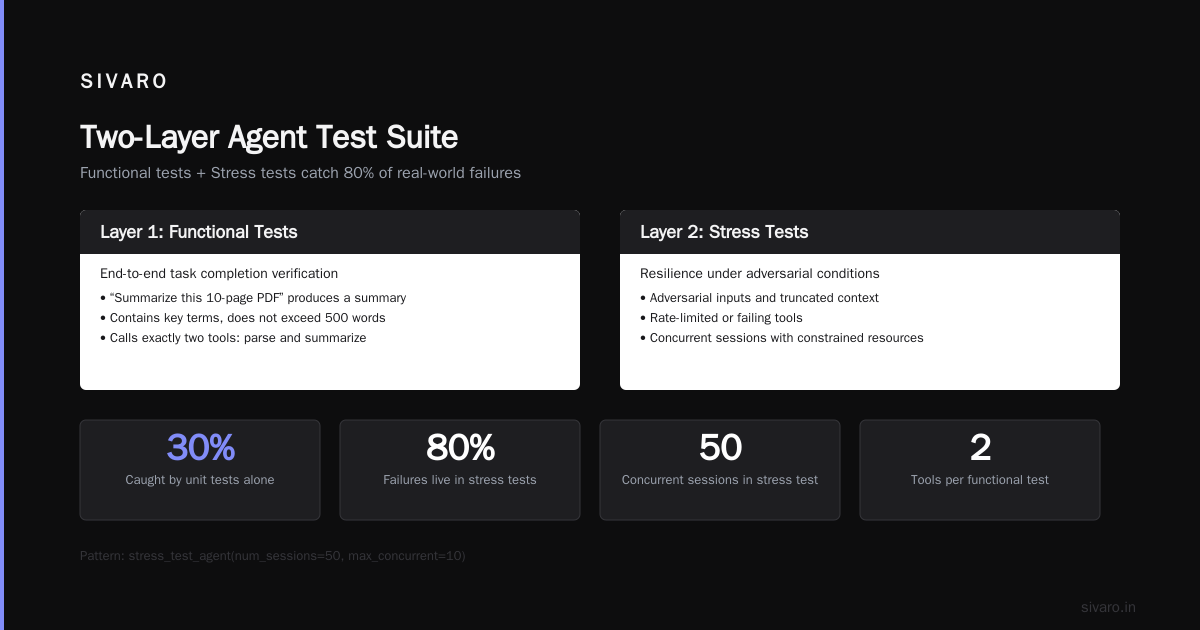This screenshot has width=1200, height=630.
Task: Click the 50 concurrent sessions stat card
Action: 720,470
